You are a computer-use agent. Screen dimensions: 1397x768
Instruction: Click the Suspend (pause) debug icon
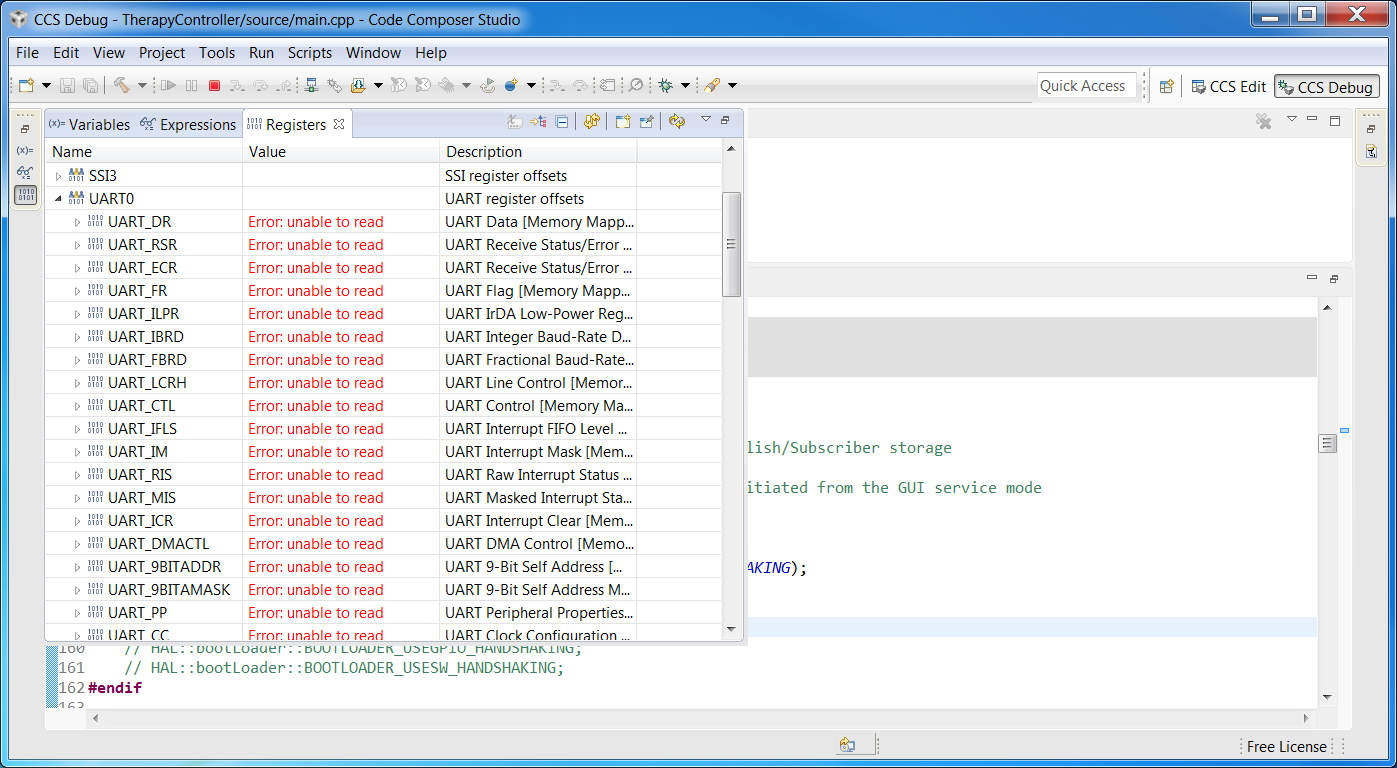[191, 86]
